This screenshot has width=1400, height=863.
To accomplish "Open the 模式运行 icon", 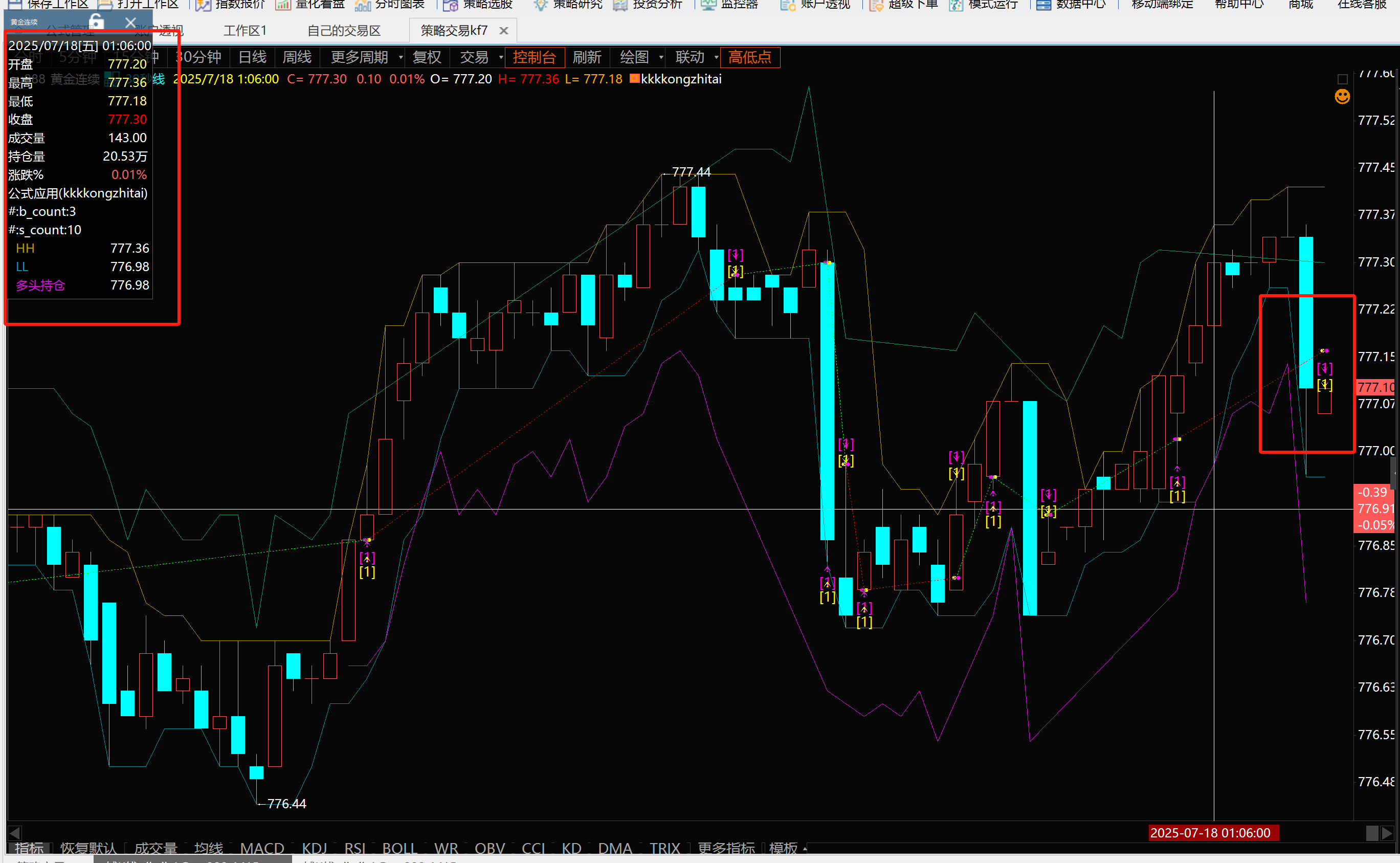I will pos(956,5).
